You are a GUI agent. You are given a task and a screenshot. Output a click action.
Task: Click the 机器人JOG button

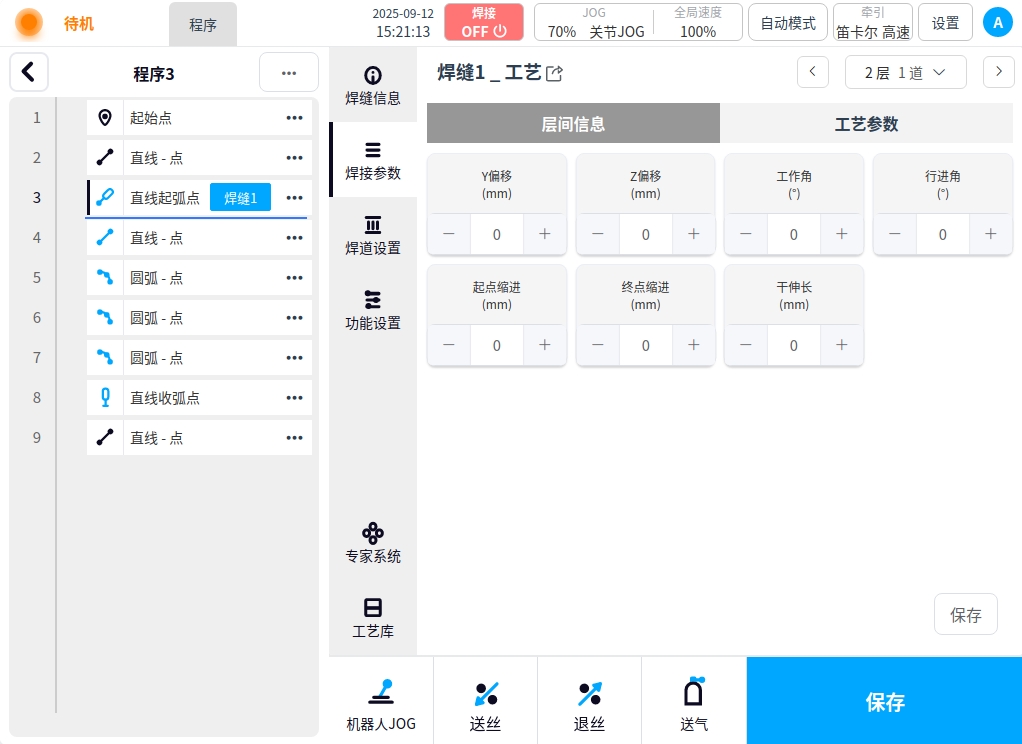pyautogui.click(x=381, y=702)
